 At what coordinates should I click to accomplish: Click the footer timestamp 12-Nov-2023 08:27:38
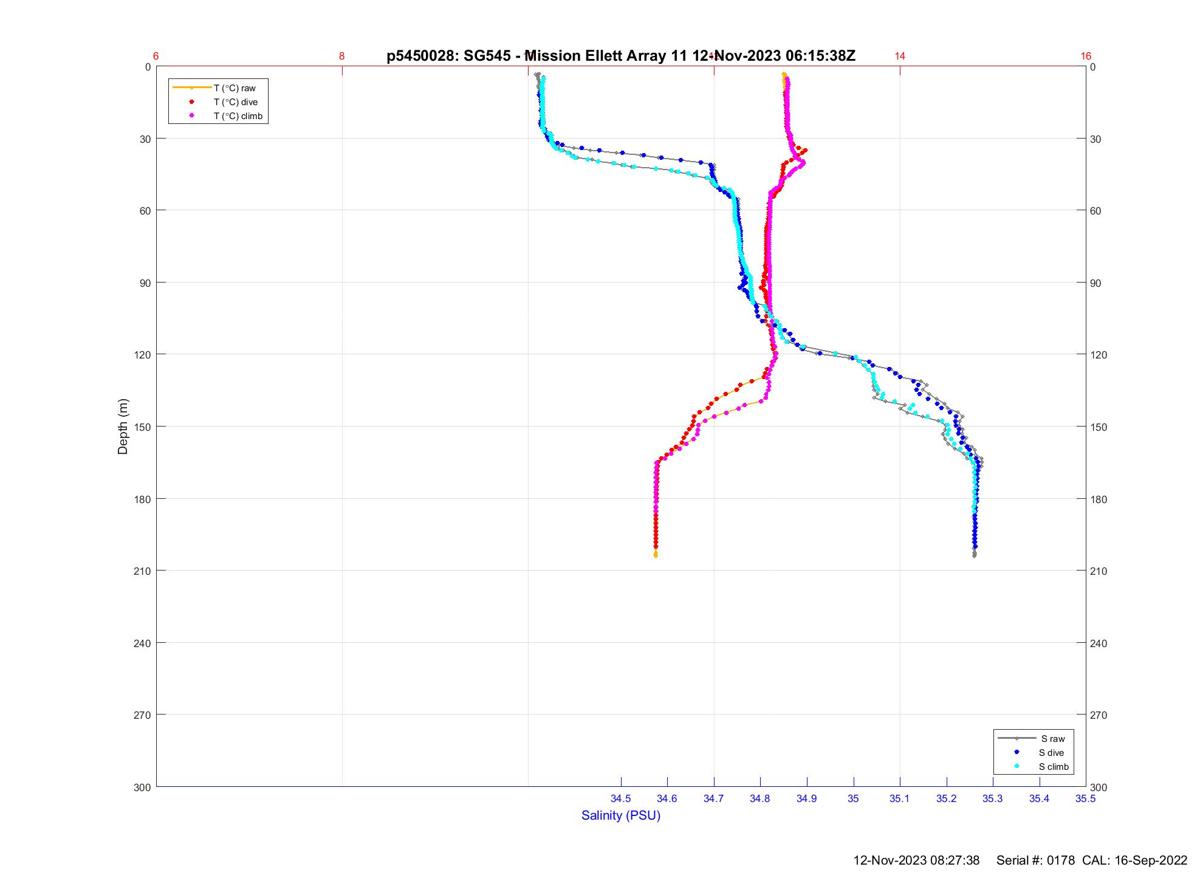click(916, 860)
